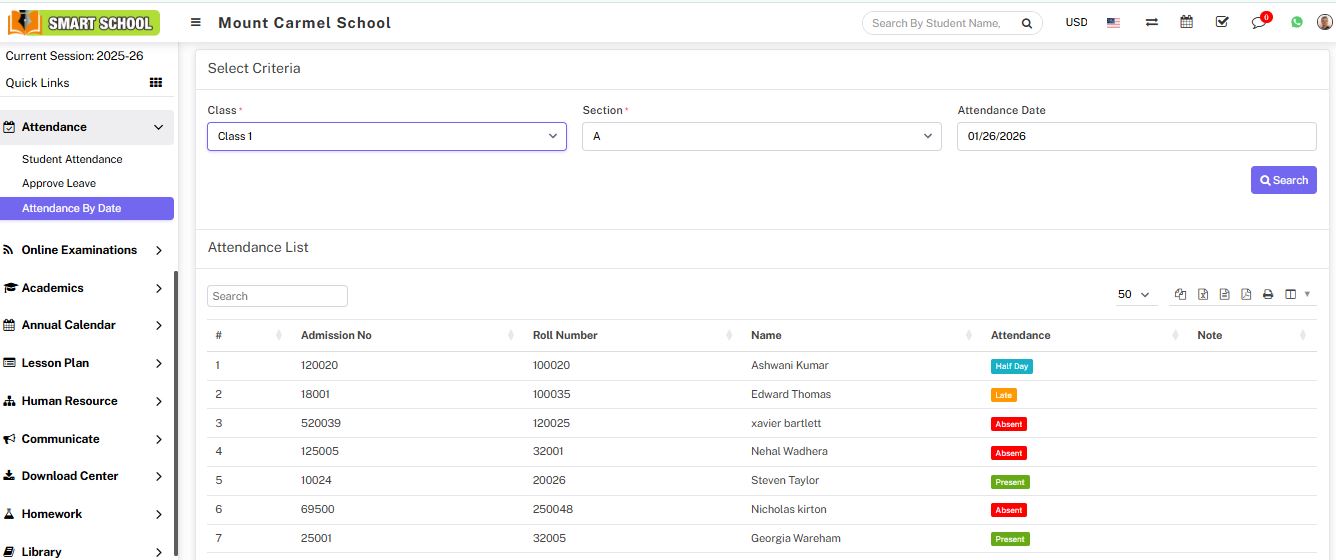Open the WhatsApp icon in header
The image size is (1336, 560).
coord(1297,22)
